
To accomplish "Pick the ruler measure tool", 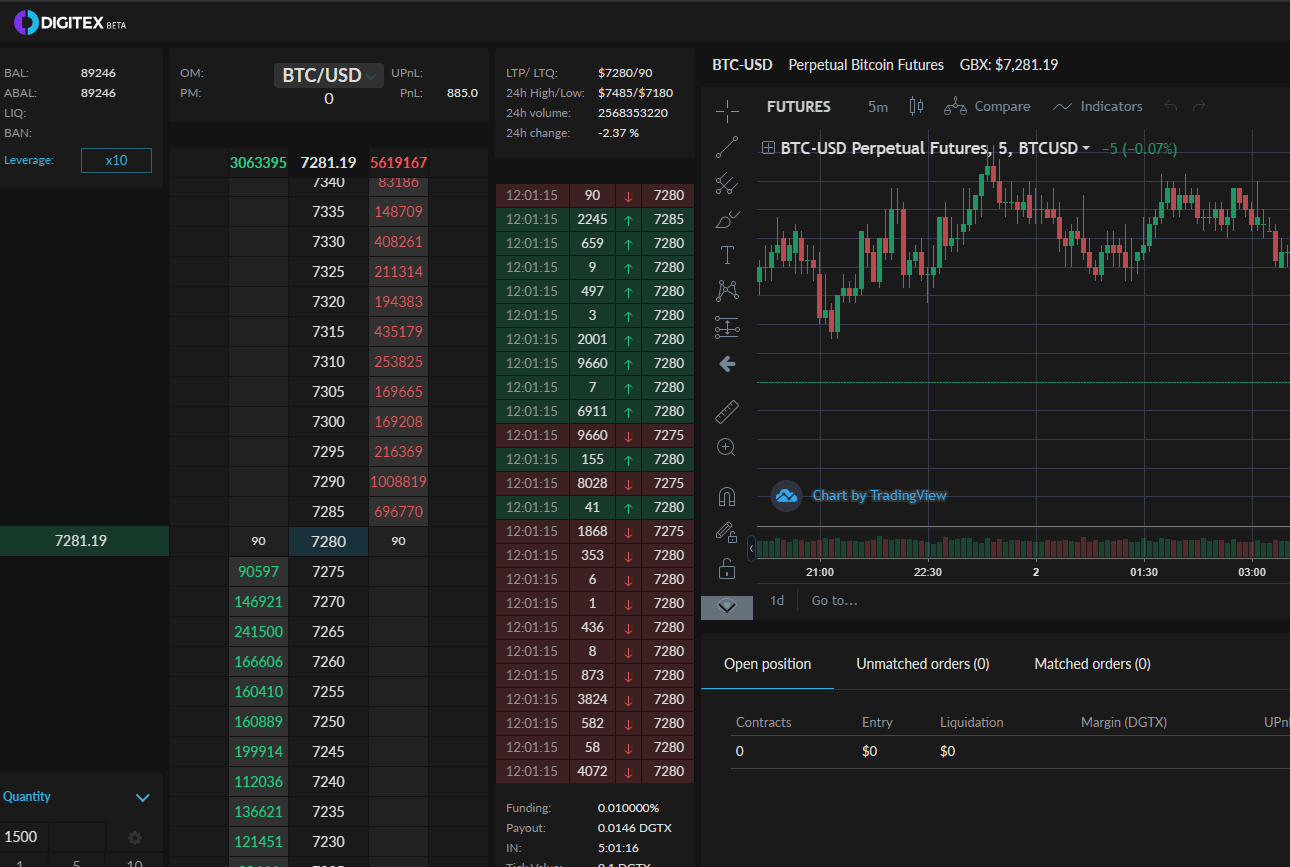I will coord(727,412).
